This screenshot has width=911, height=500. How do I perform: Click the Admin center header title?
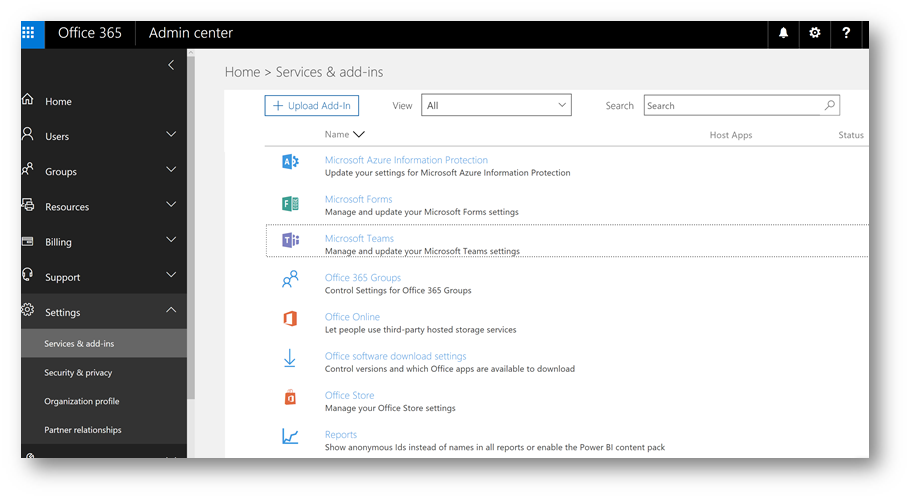click(191, 33)
